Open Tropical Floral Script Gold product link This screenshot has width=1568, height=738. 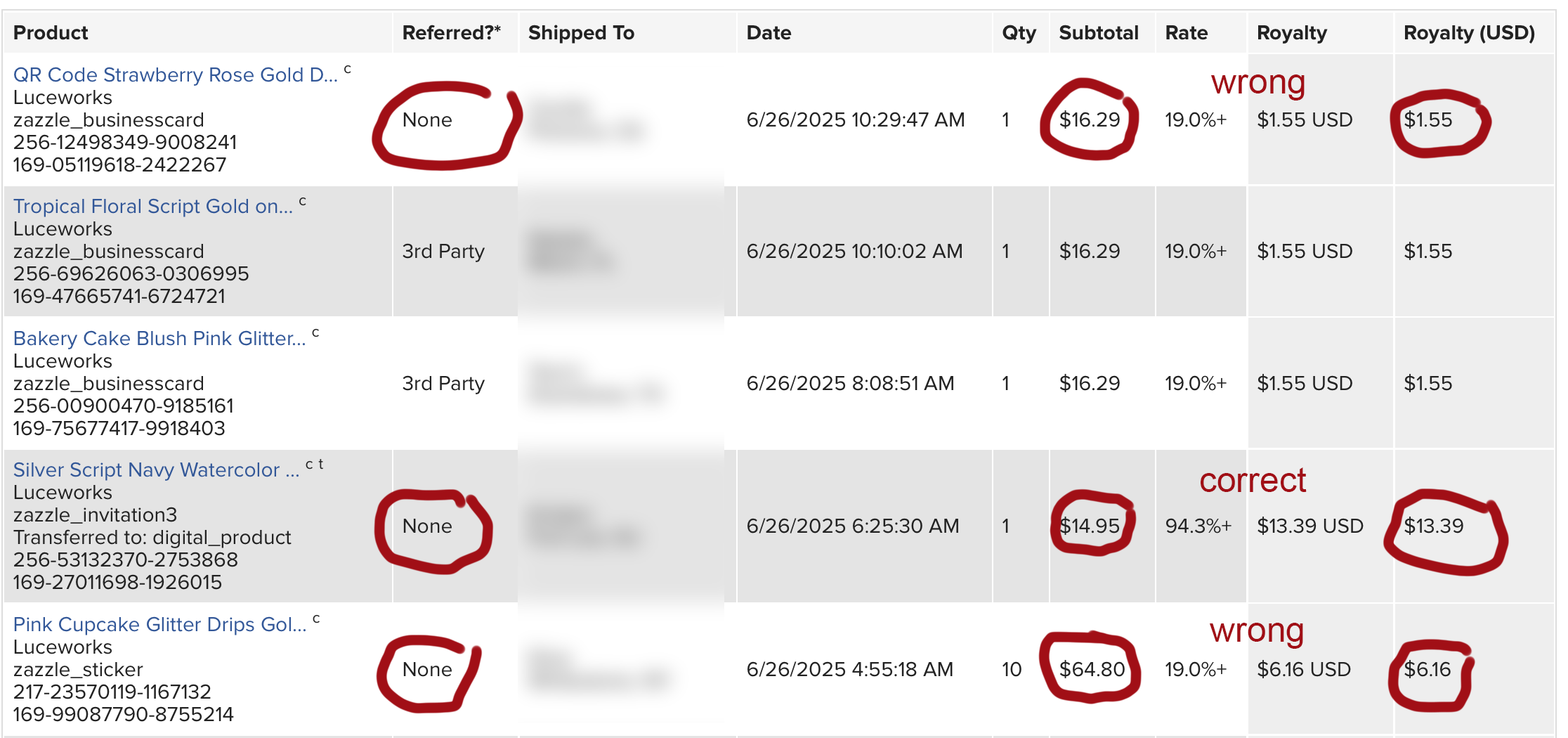click(x=153, y=206)
